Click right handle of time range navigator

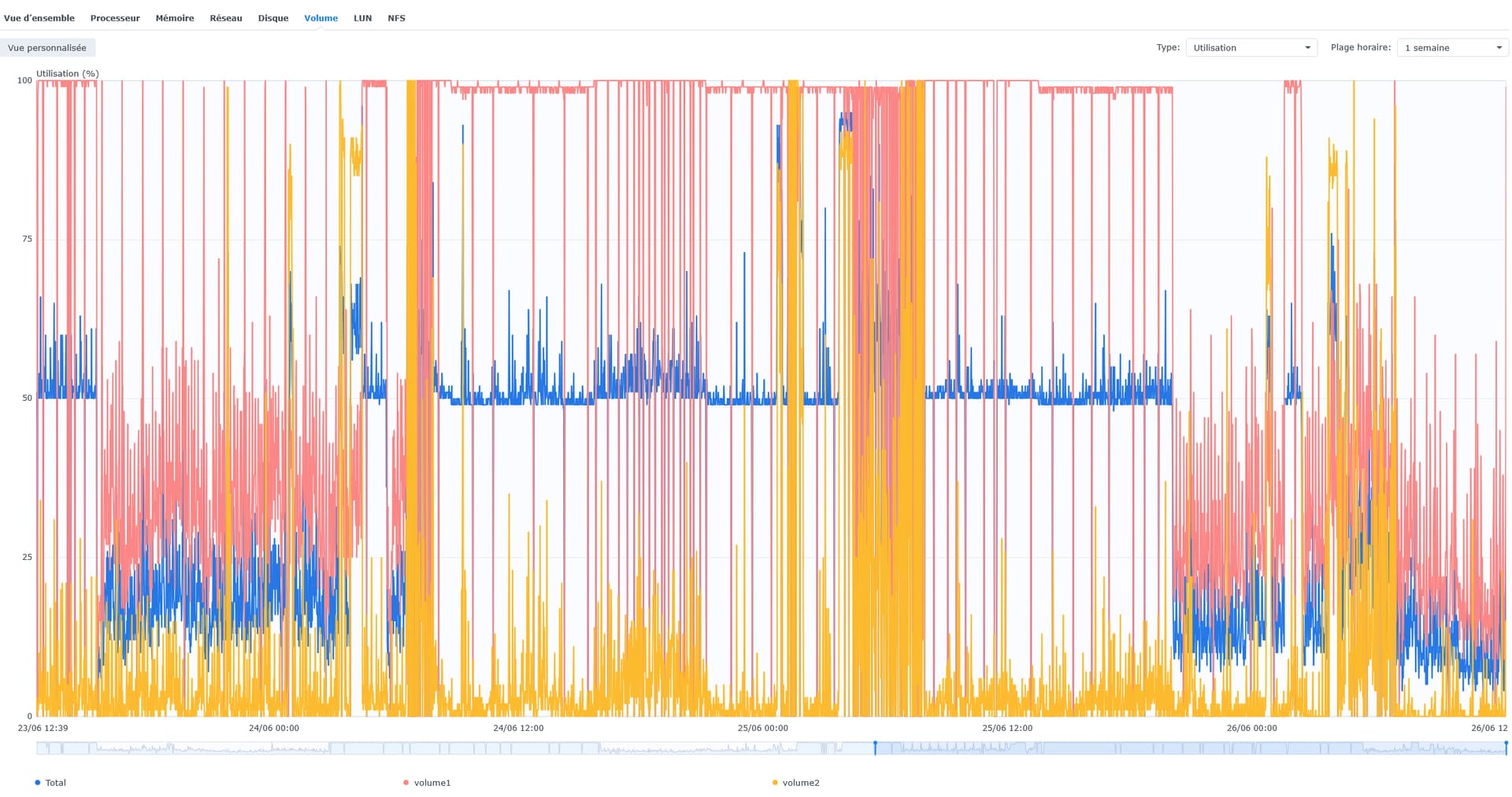[1506, 747]
